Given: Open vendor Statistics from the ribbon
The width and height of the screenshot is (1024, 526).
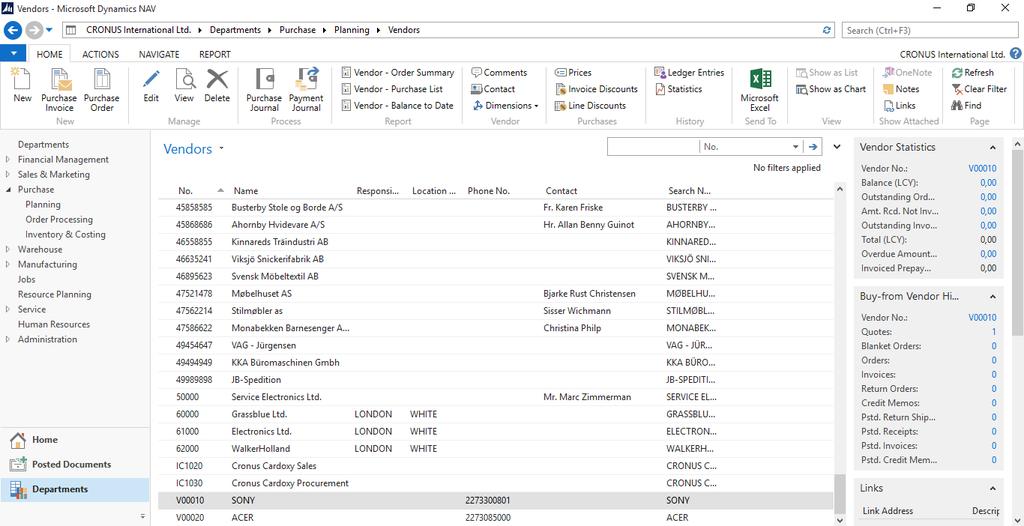Looking at the screenshot, I should click(x=678, y=89).
